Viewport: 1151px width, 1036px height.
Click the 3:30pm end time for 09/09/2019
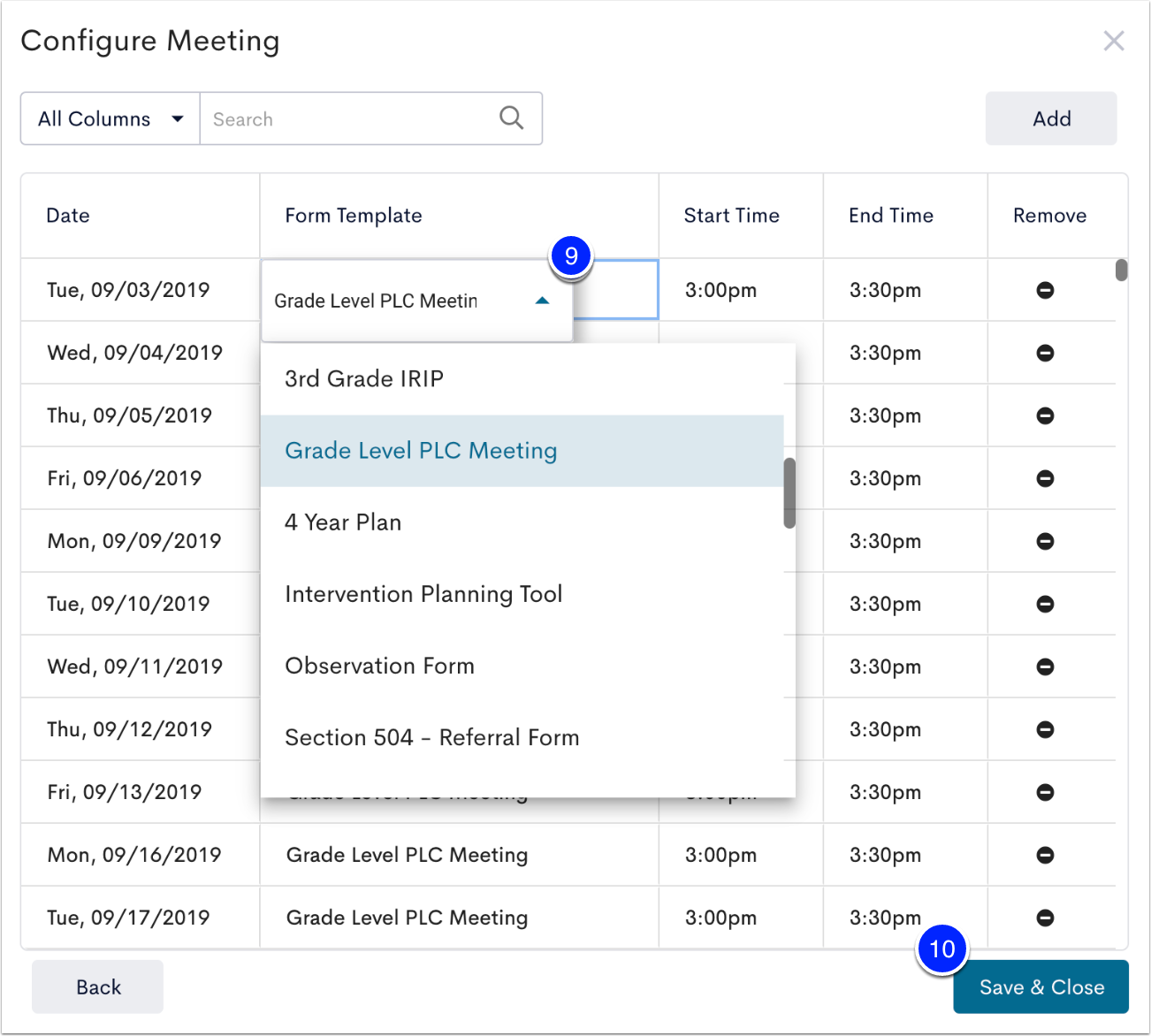[x=905, y=541]
